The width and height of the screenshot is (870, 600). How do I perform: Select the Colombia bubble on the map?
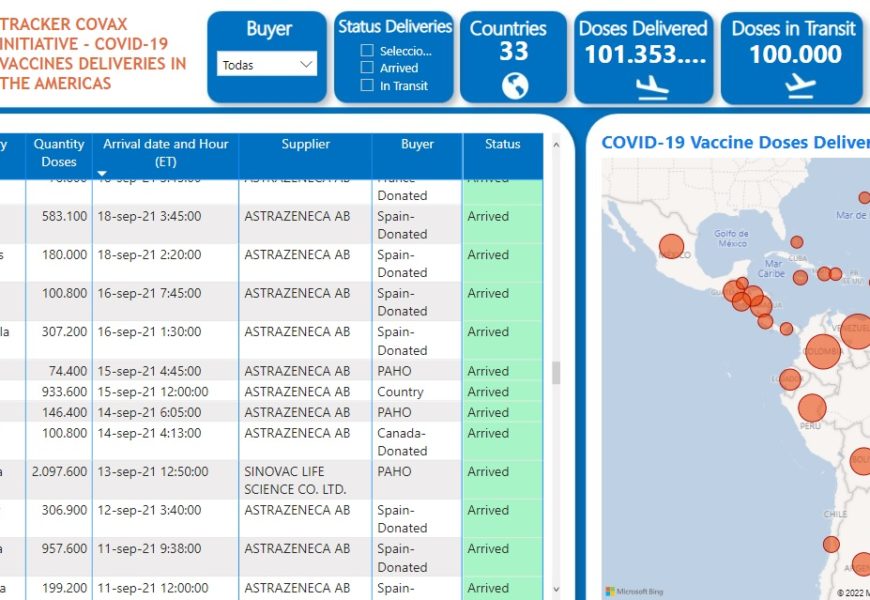coord(822,351)
